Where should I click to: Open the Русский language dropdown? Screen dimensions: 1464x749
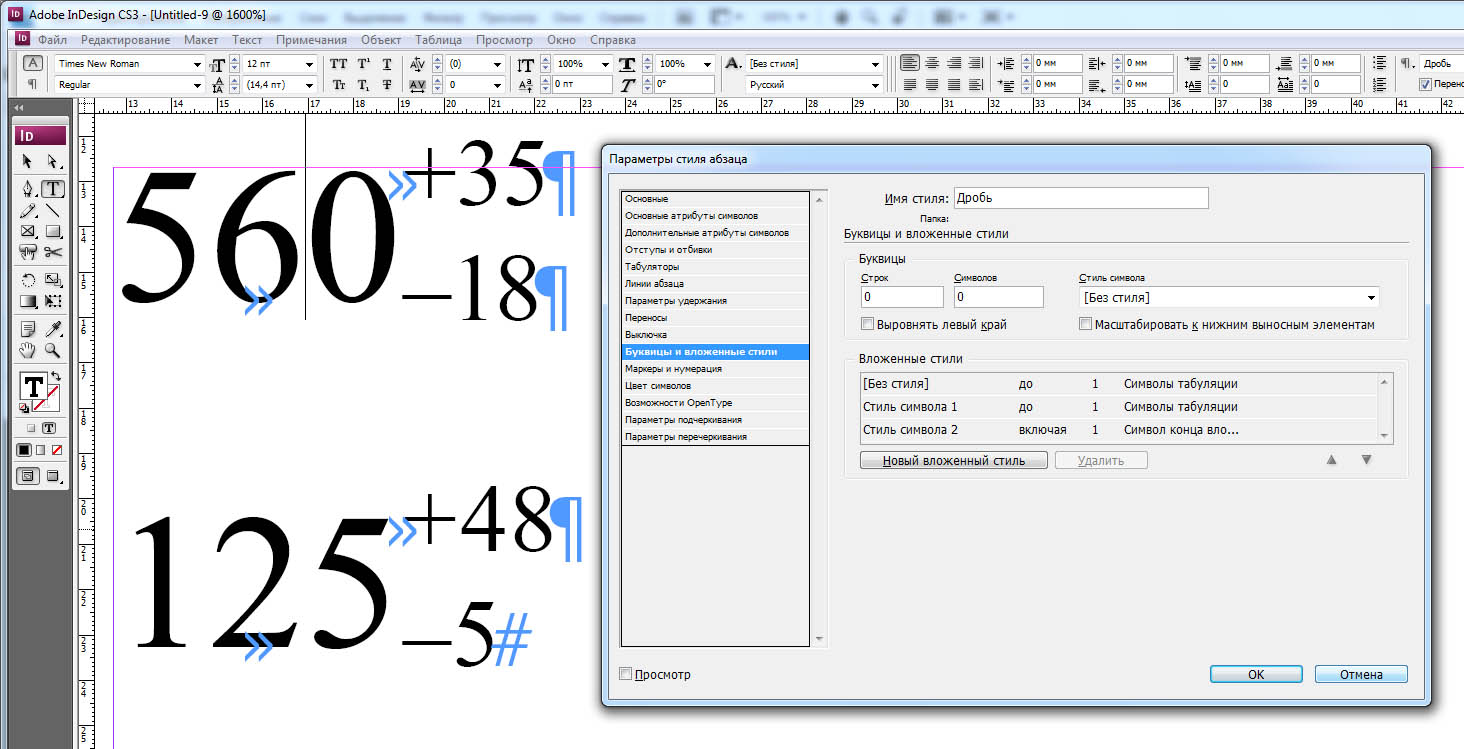(814, 85)
